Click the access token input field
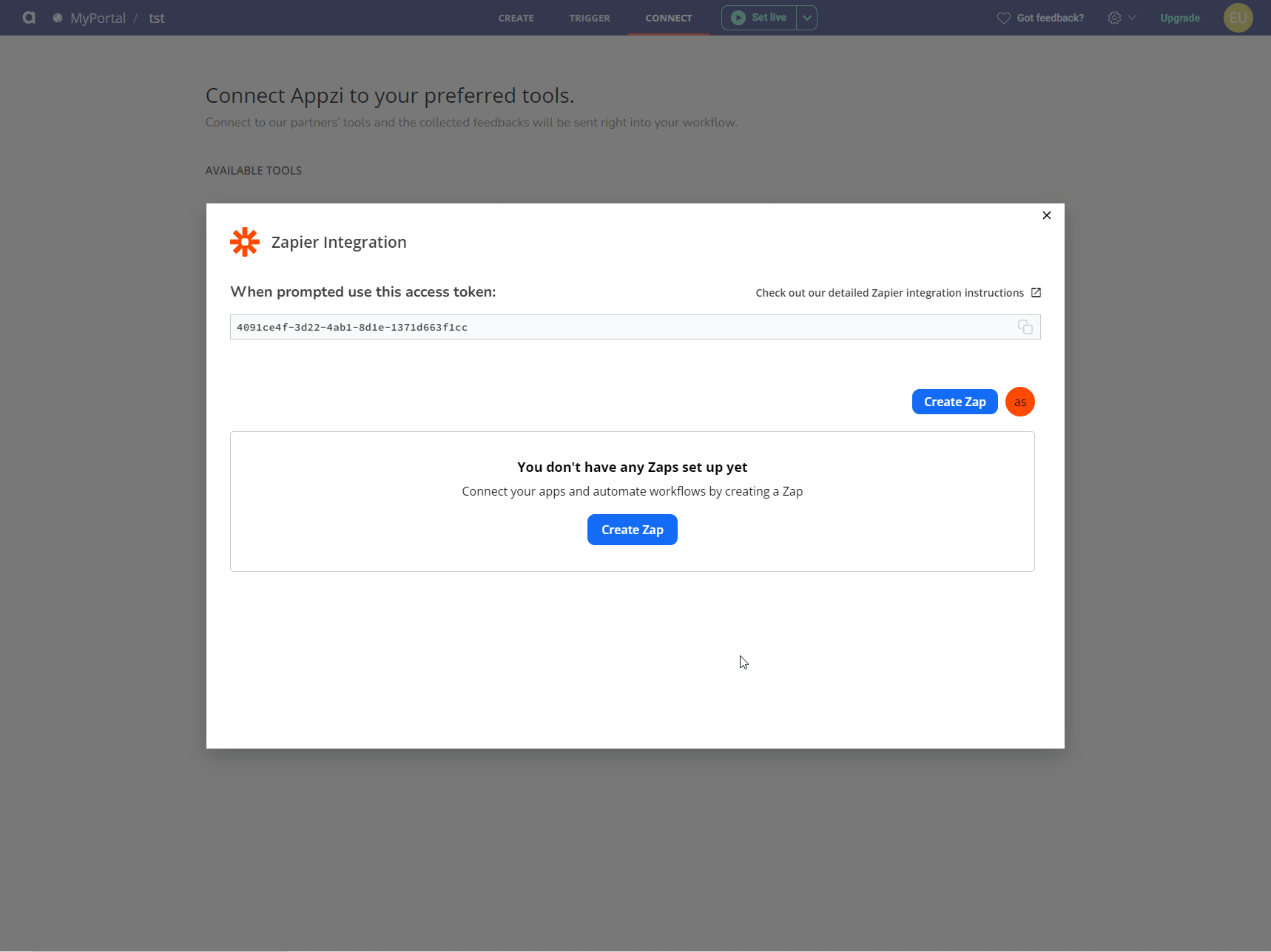 [x=635, y=327]
